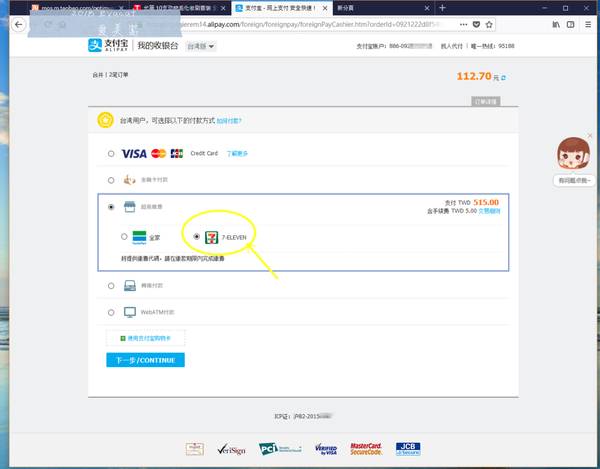600x469 pixels.
Task: Select the WebATM payment radio button
Action: [111, 313]
